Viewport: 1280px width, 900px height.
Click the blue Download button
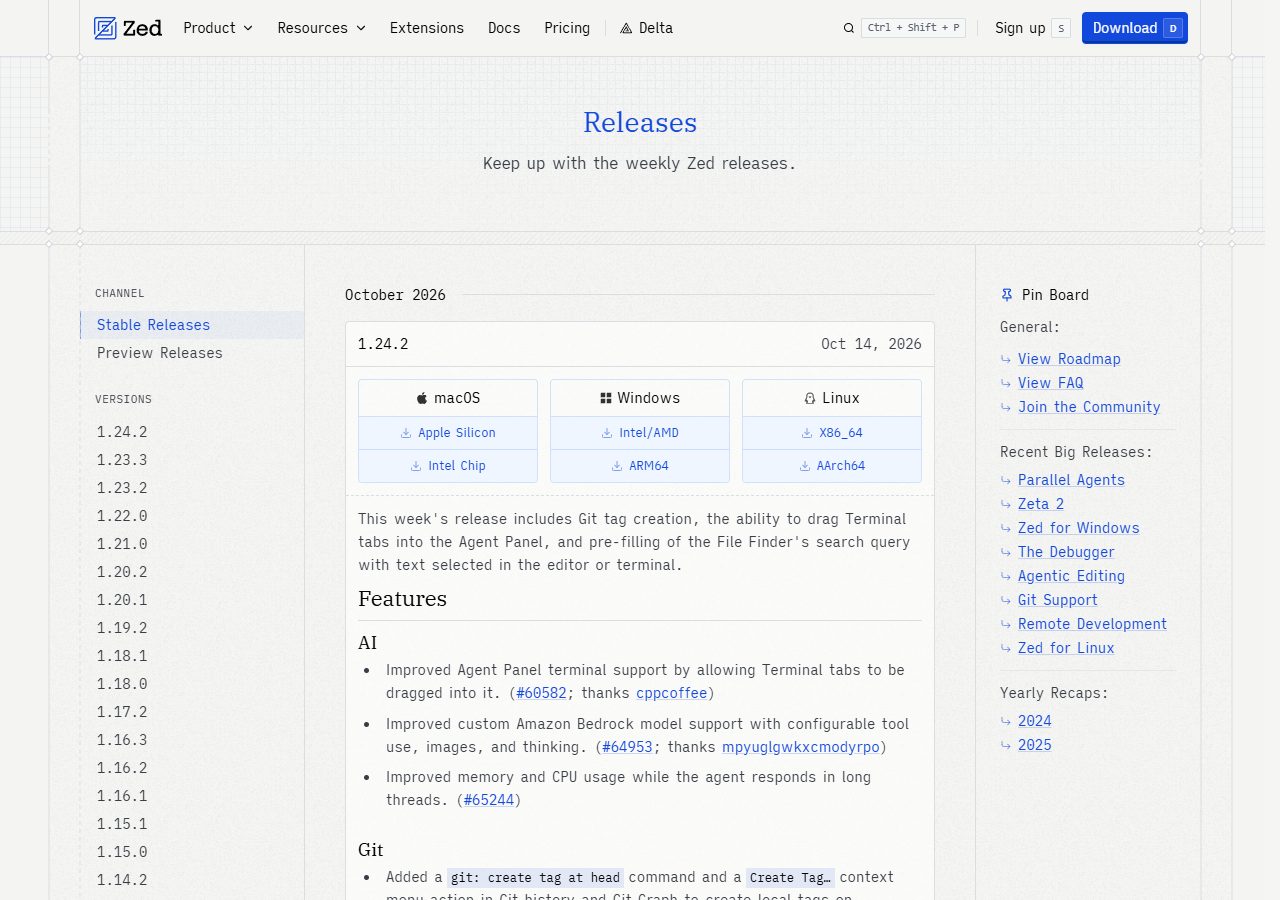(1135, 28)
